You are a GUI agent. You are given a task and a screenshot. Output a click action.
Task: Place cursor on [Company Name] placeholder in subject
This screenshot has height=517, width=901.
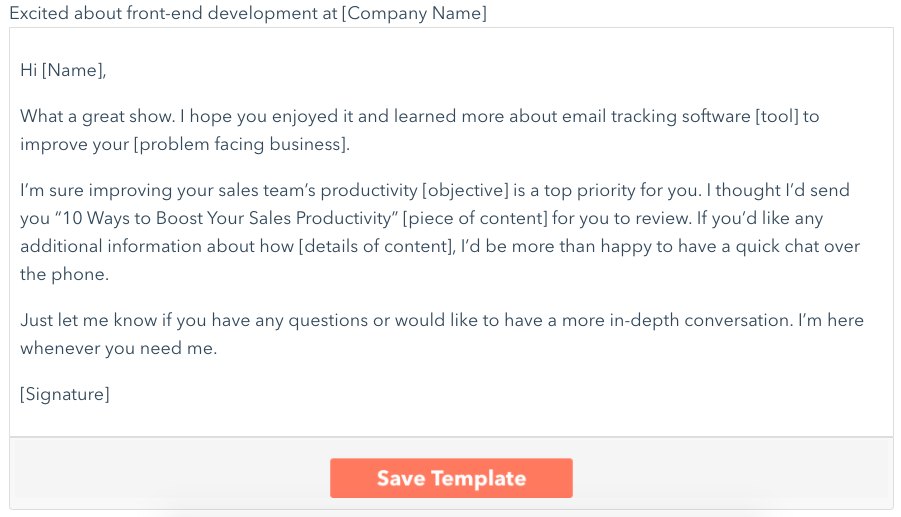[x=414, y=13]
